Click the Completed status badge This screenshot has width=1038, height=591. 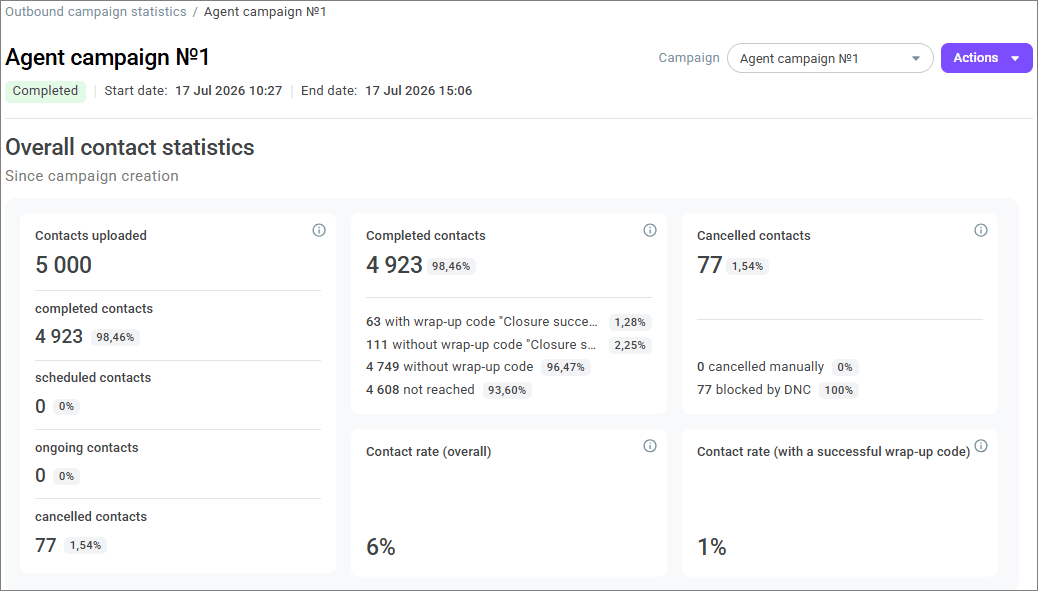(46, 91)
